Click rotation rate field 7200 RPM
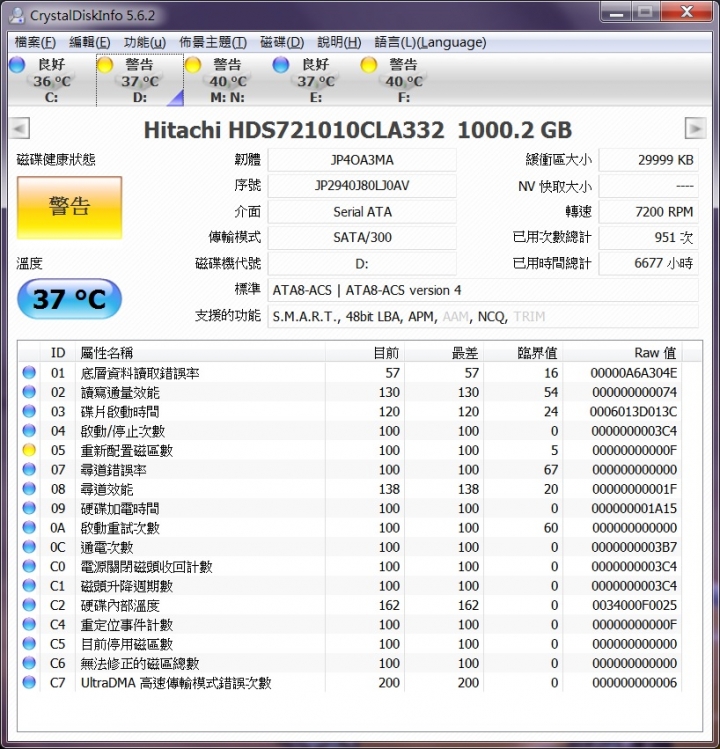The height and width of the screenshot is (749, 720). tap(648, 212)
